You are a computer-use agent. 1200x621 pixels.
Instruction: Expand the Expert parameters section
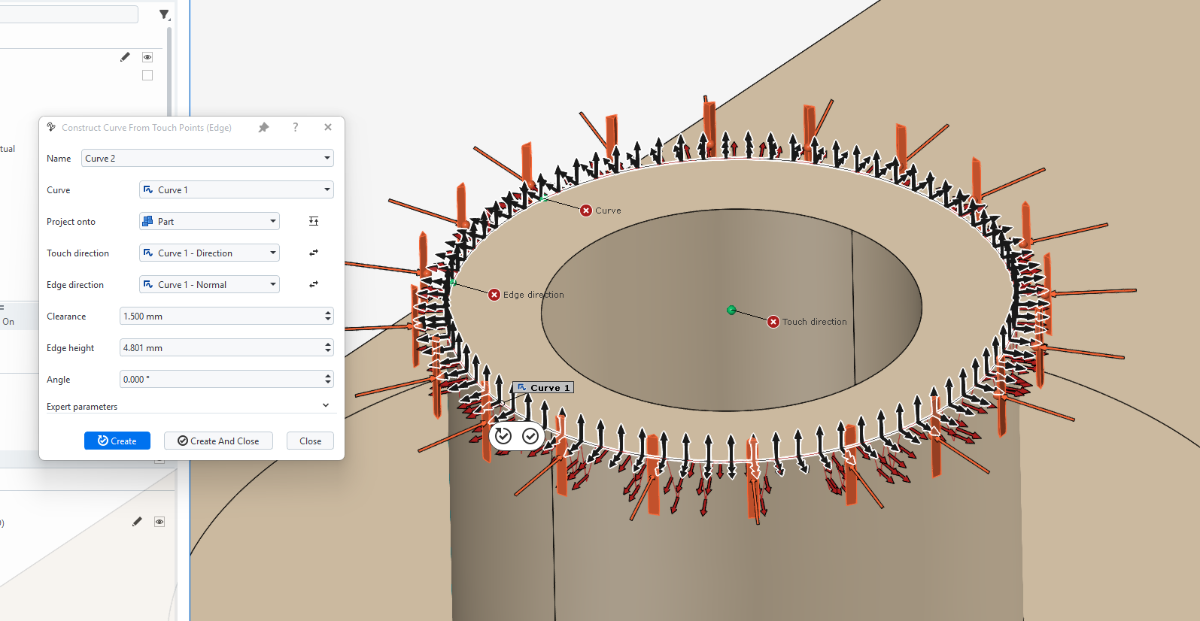click(x=325, y=406)
